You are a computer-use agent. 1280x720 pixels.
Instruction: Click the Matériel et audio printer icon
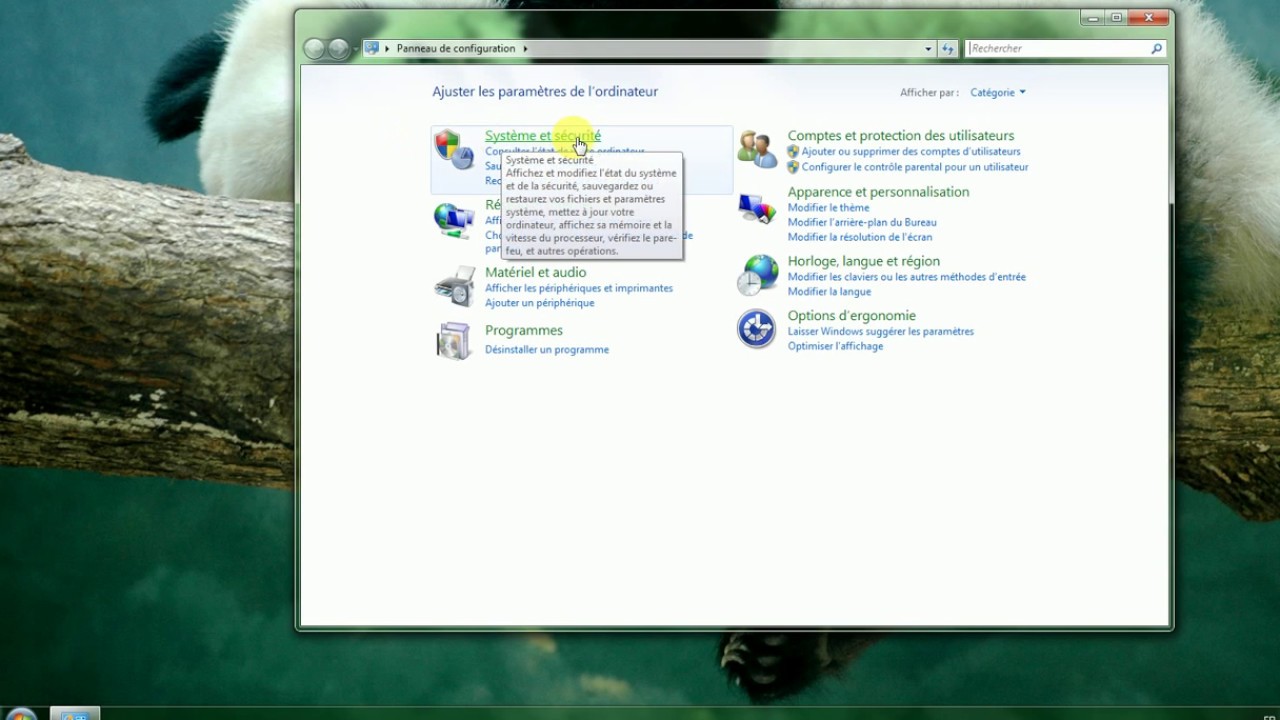click(x=454, y=286)
